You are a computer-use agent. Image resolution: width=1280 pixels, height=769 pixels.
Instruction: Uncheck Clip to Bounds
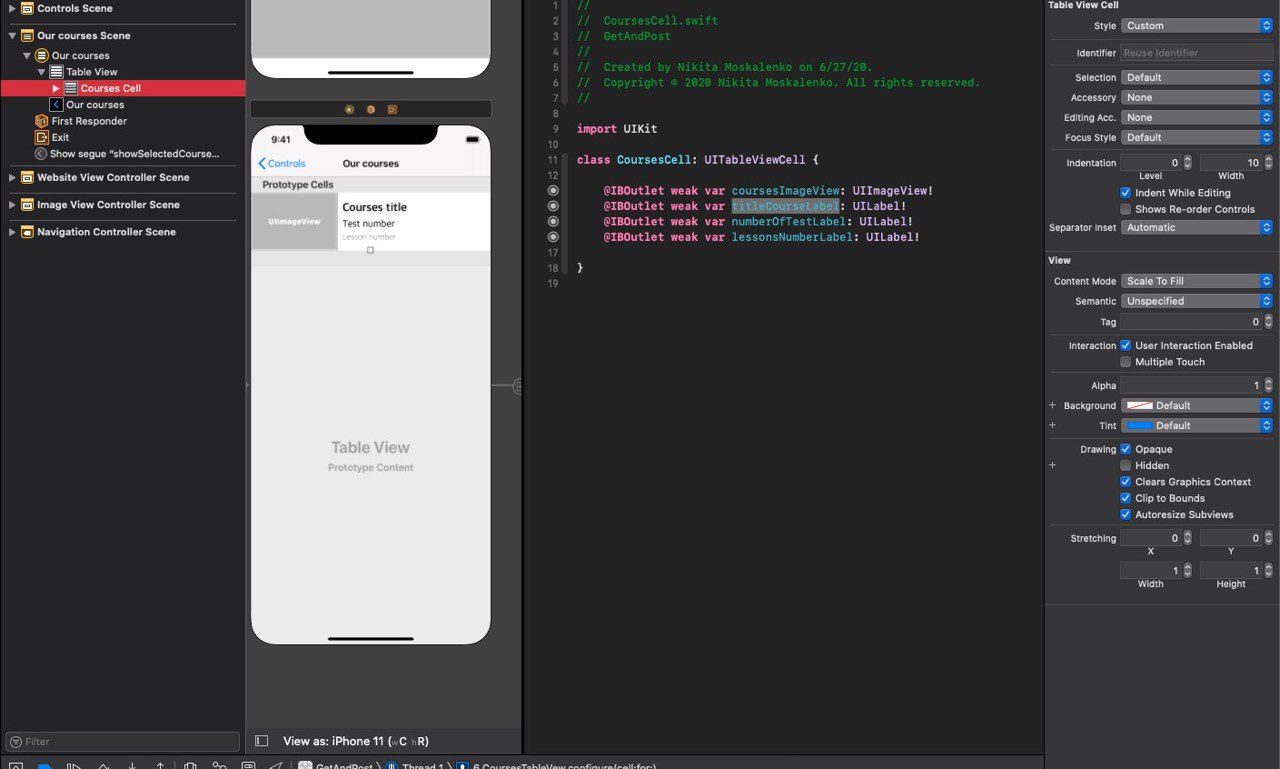1126,498
